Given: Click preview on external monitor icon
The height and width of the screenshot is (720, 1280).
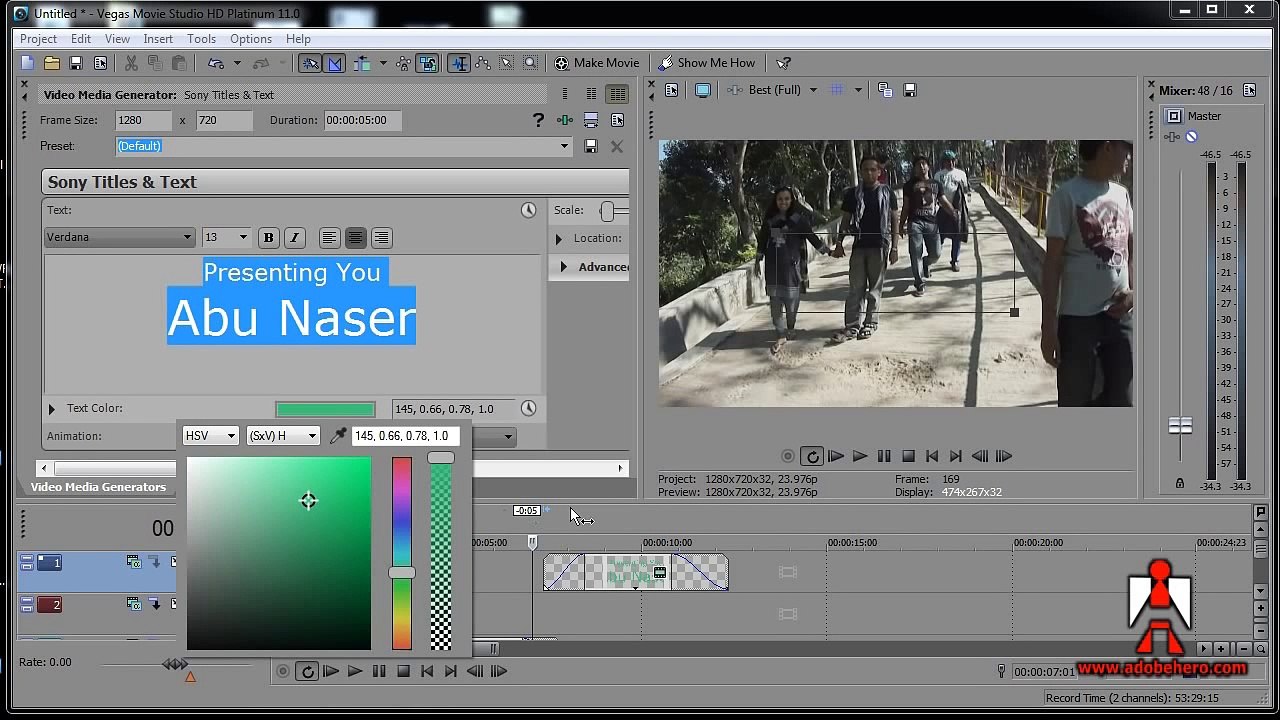Looking at the screenshot, I should pyautogui.click(x=703, y=90).
